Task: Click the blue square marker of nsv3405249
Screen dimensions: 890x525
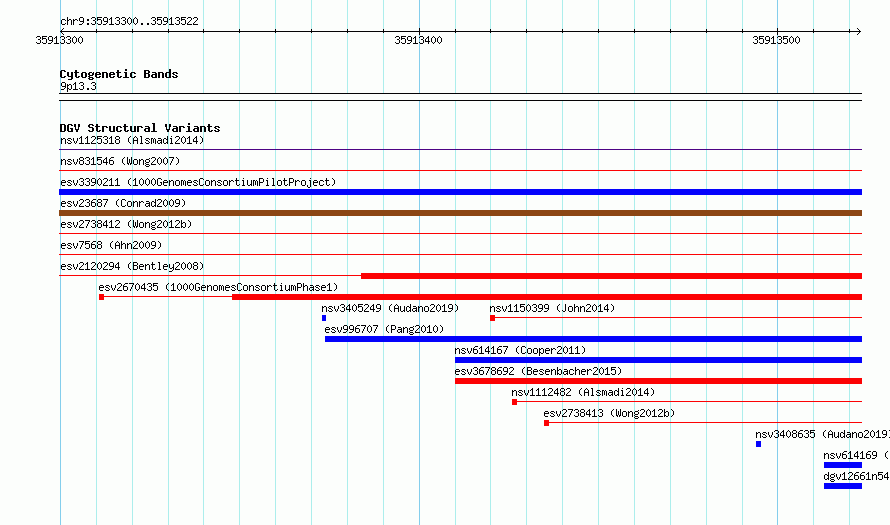Action: pyautogui.click(x=324, y=318)
